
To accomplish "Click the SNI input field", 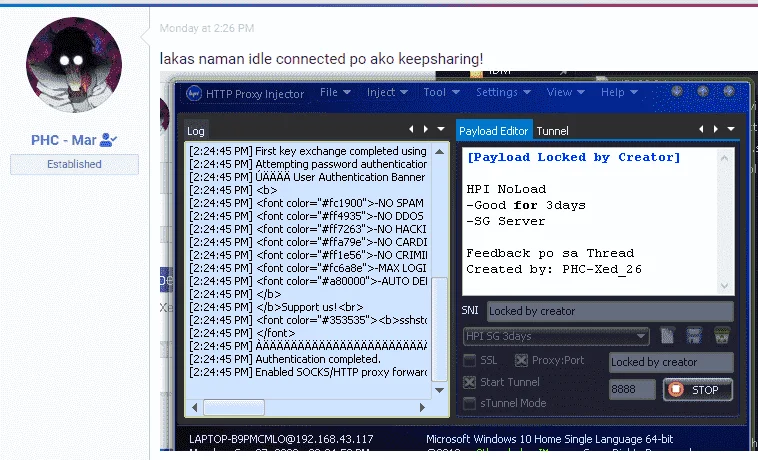I will coord(610,311).
